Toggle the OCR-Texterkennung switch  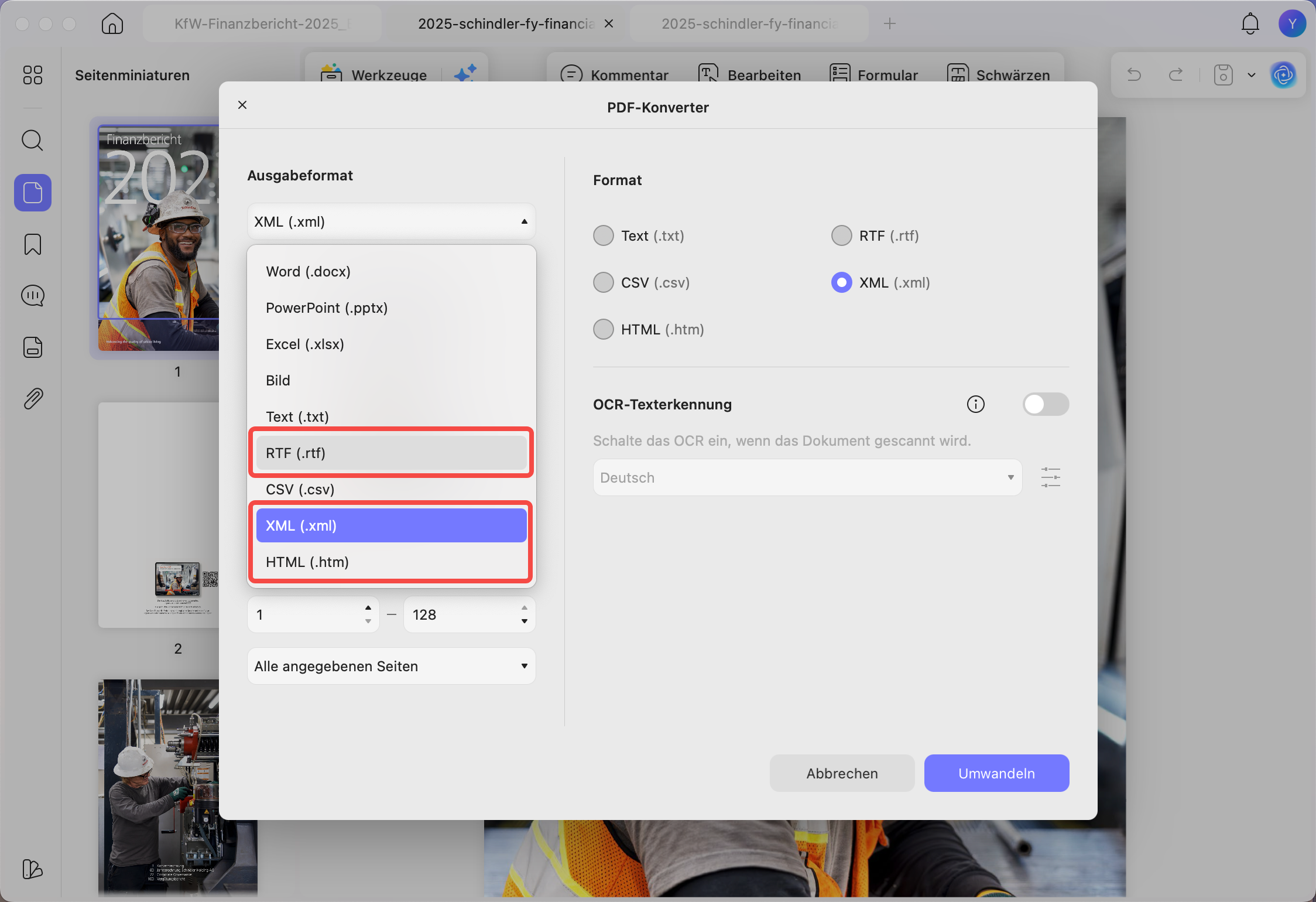tap(1046, 404)
